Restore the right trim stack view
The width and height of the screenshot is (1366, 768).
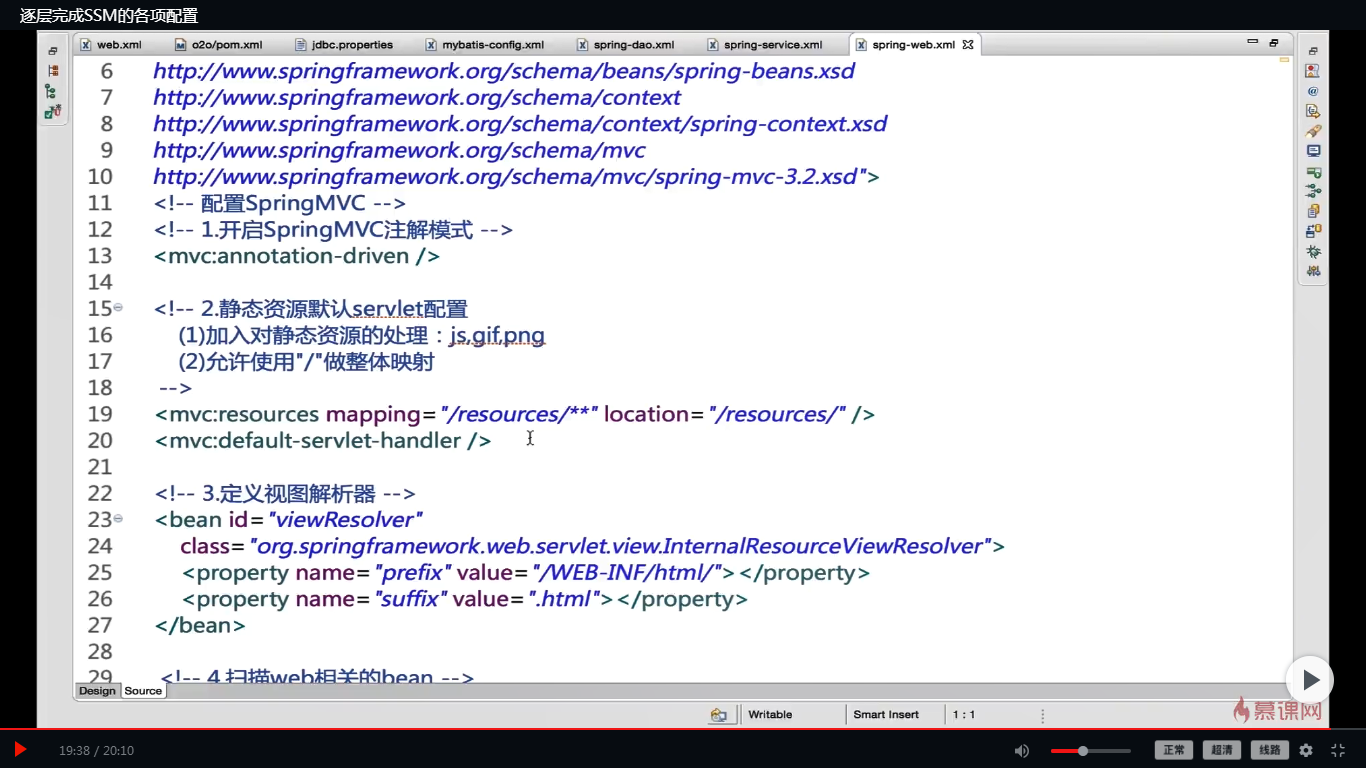(1313, 51)
